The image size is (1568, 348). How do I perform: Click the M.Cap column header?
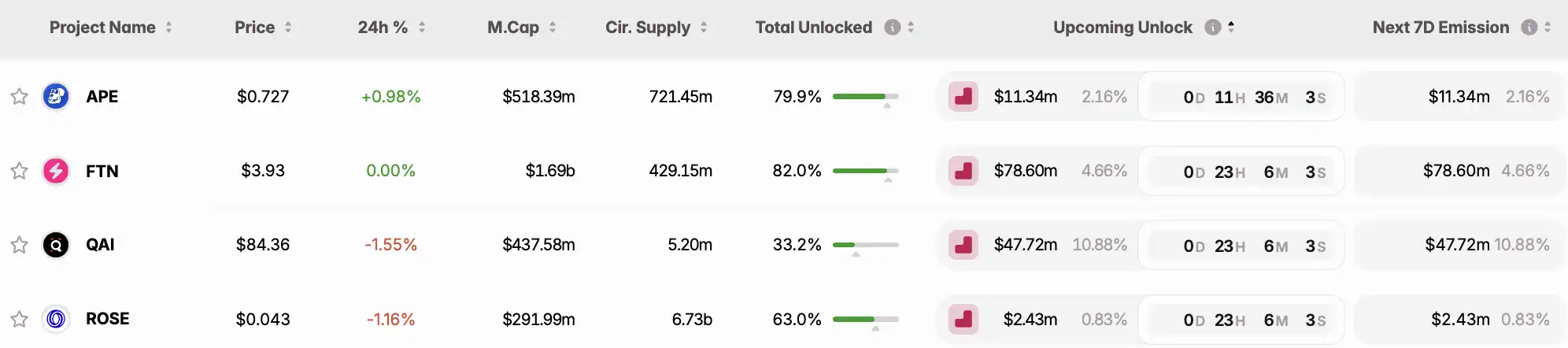click(x=513, y=28)
